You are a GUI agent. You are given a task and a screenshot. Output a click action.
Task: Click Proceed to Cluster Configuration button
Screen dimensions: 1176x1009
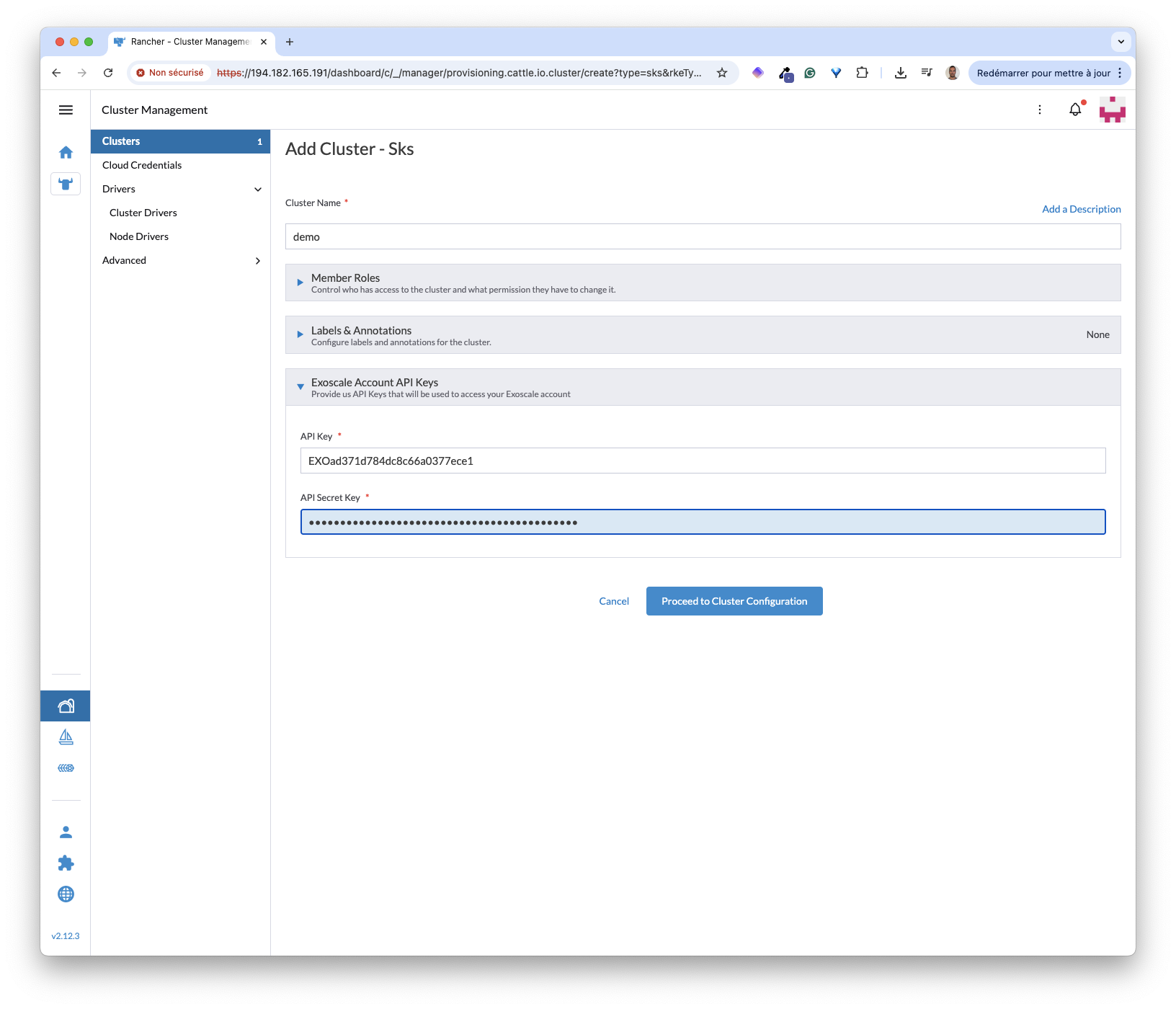point(734,601)
